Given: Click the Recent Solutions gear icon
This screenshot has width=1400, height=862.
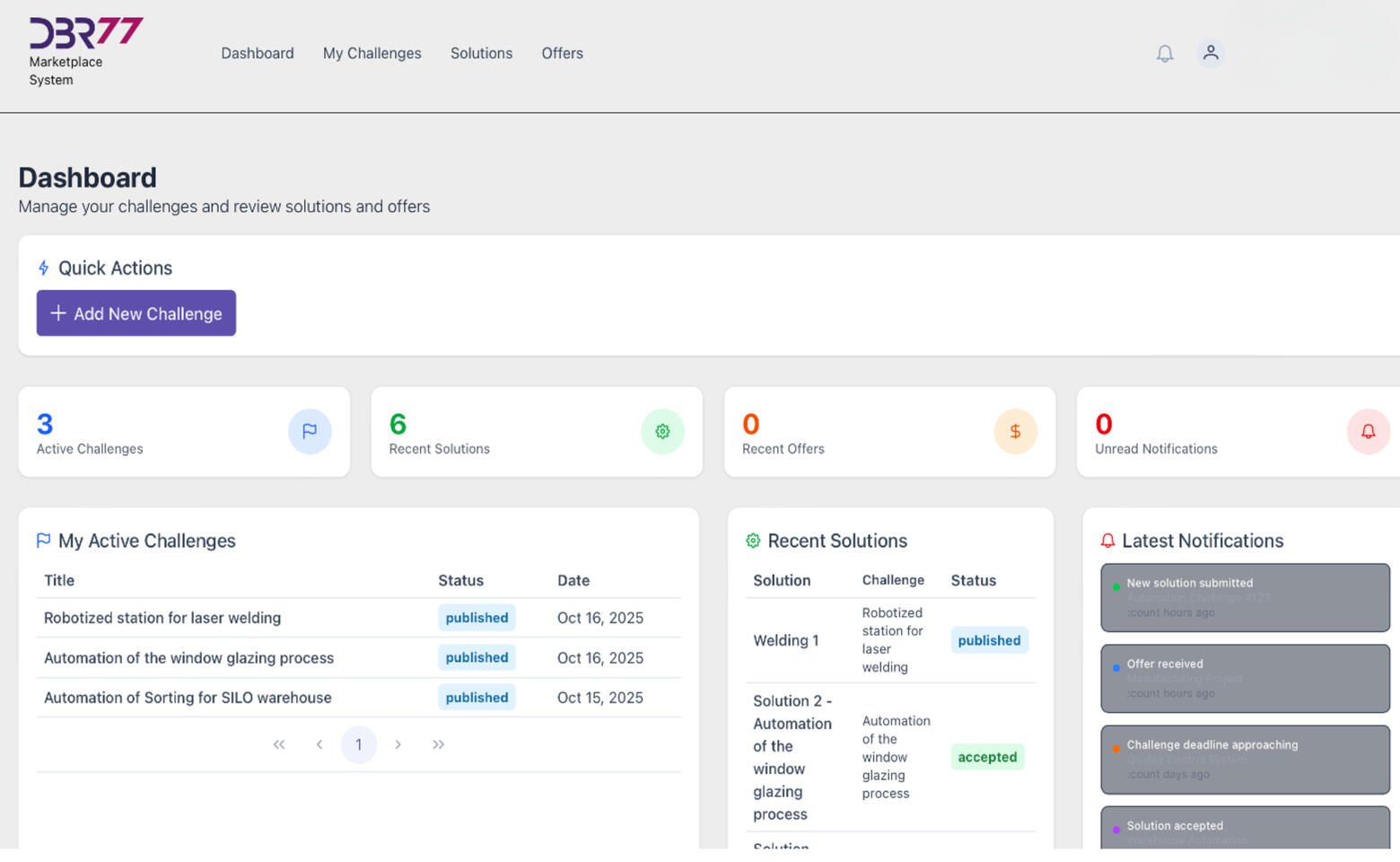Looking at the screenshot, I should coord(662,432).
